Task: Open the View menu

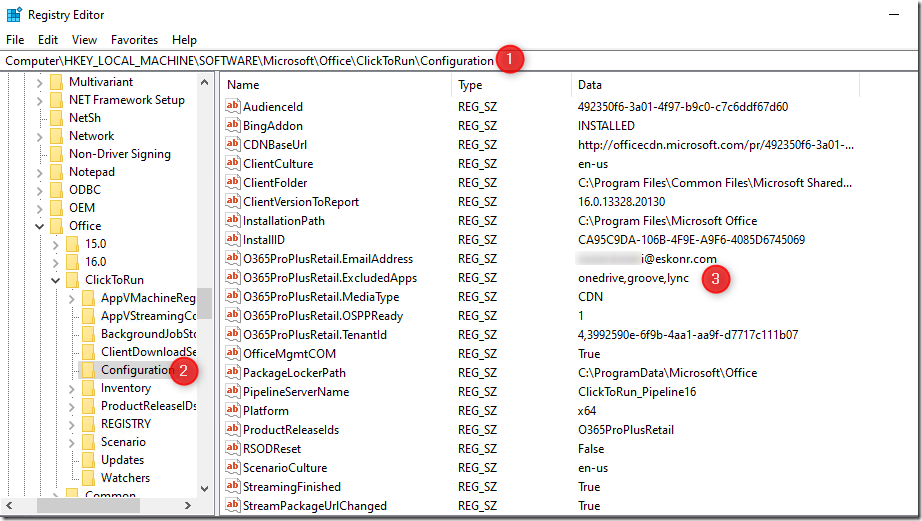Action: pyautogui.click(x=84, y=39)
